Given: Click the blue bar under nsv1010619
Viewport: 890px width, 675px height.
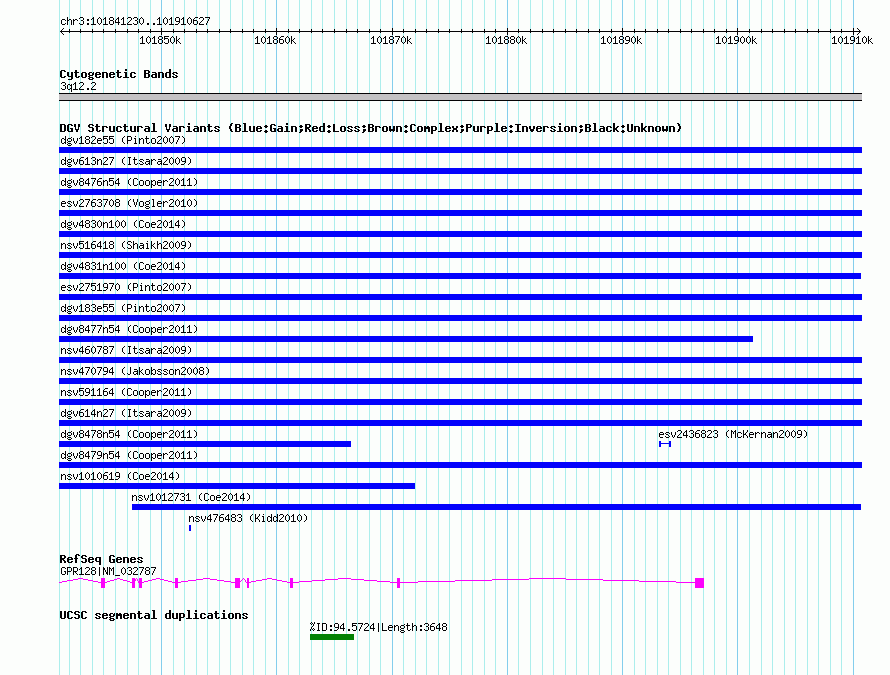Looking at the screenshot, I should pos(237,486).
